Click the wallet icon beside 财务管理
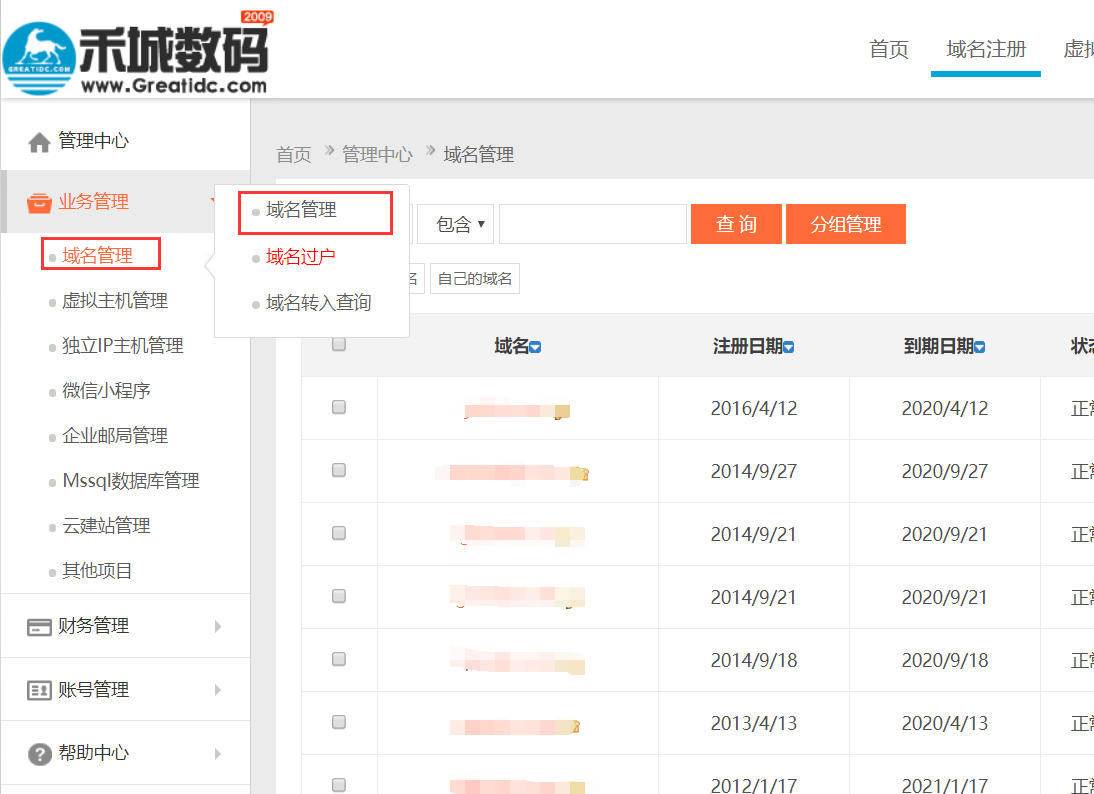Image resolution: width=1094 pixels, height=794 pixels. [38, 625]
